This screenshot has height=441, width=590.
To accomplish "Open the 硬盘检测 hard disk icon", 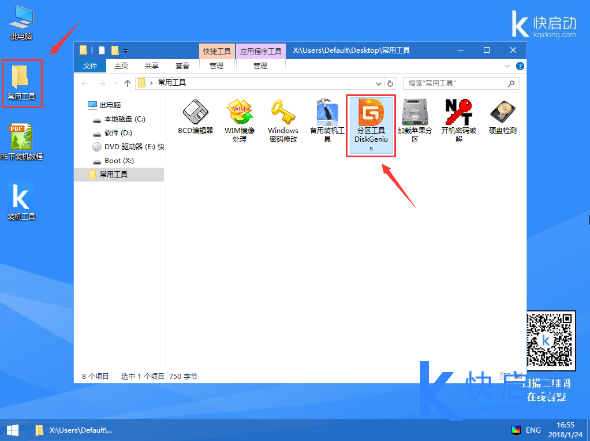I will [x=503, y=116].
